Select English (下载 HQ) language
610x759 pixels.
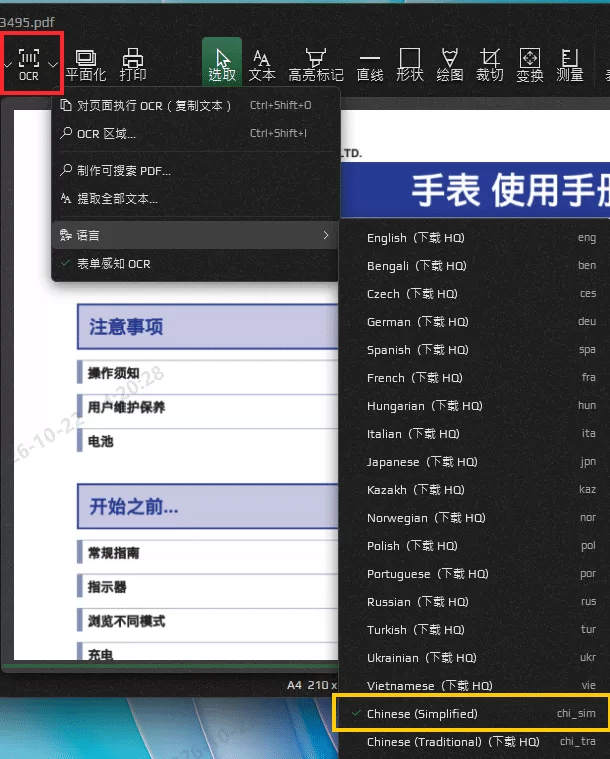(474, 238)
